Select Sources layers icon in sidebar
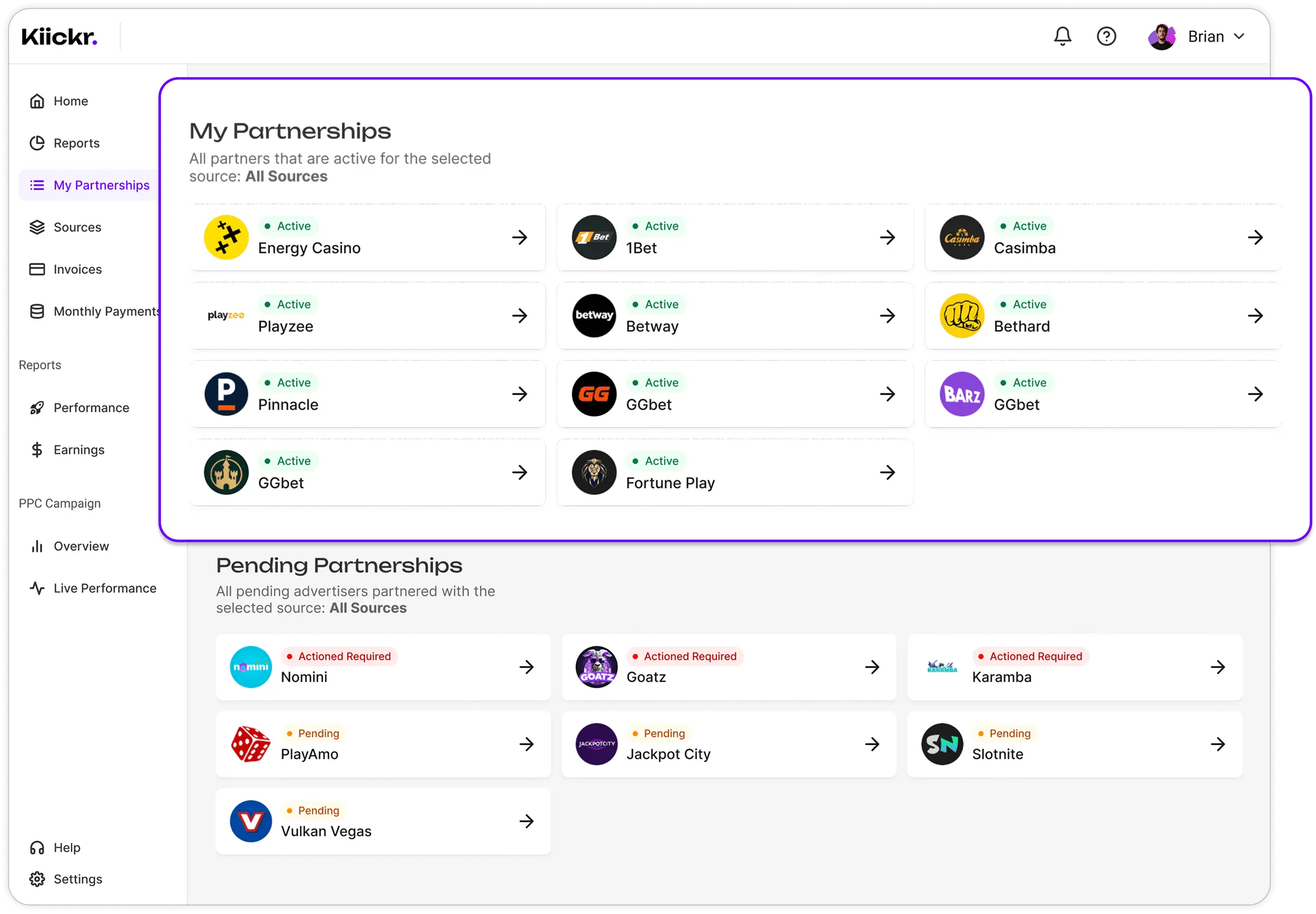Image resolution: width=1316 pixels, height=914 pixels. pos(37,228)
